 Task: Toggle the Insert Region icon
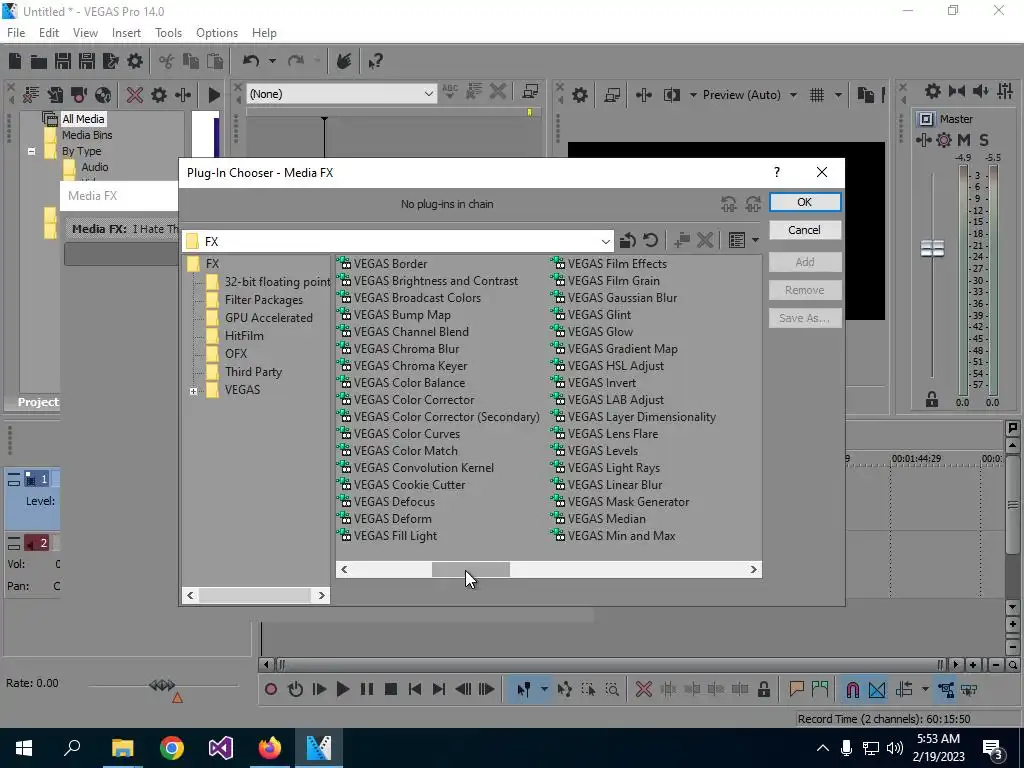point(820,689)
